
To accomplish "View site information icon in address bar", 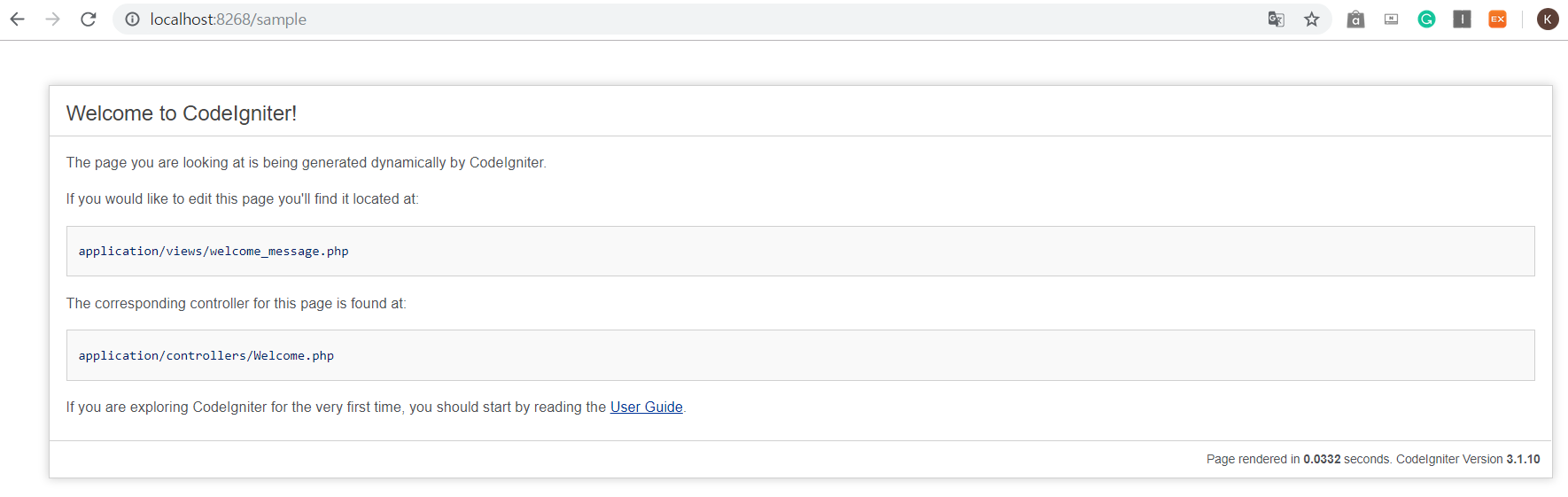I will pyautogui.click(x=132, y=19).
